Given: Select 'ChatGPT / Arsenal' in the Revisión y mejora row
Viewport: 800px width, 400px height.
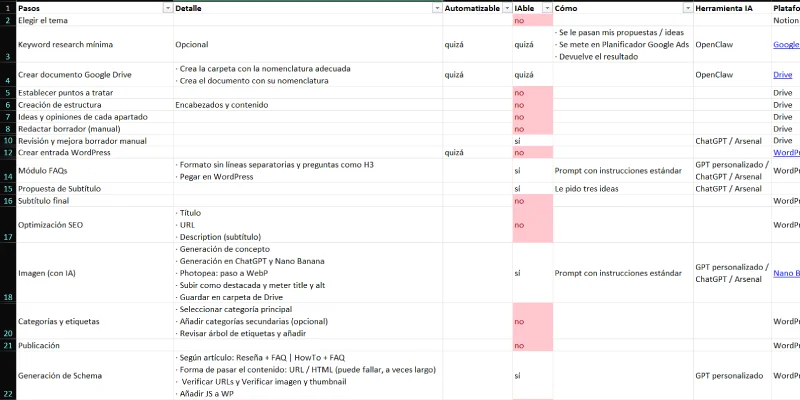Looking at the screenshot, I should (x=732, y=141).
